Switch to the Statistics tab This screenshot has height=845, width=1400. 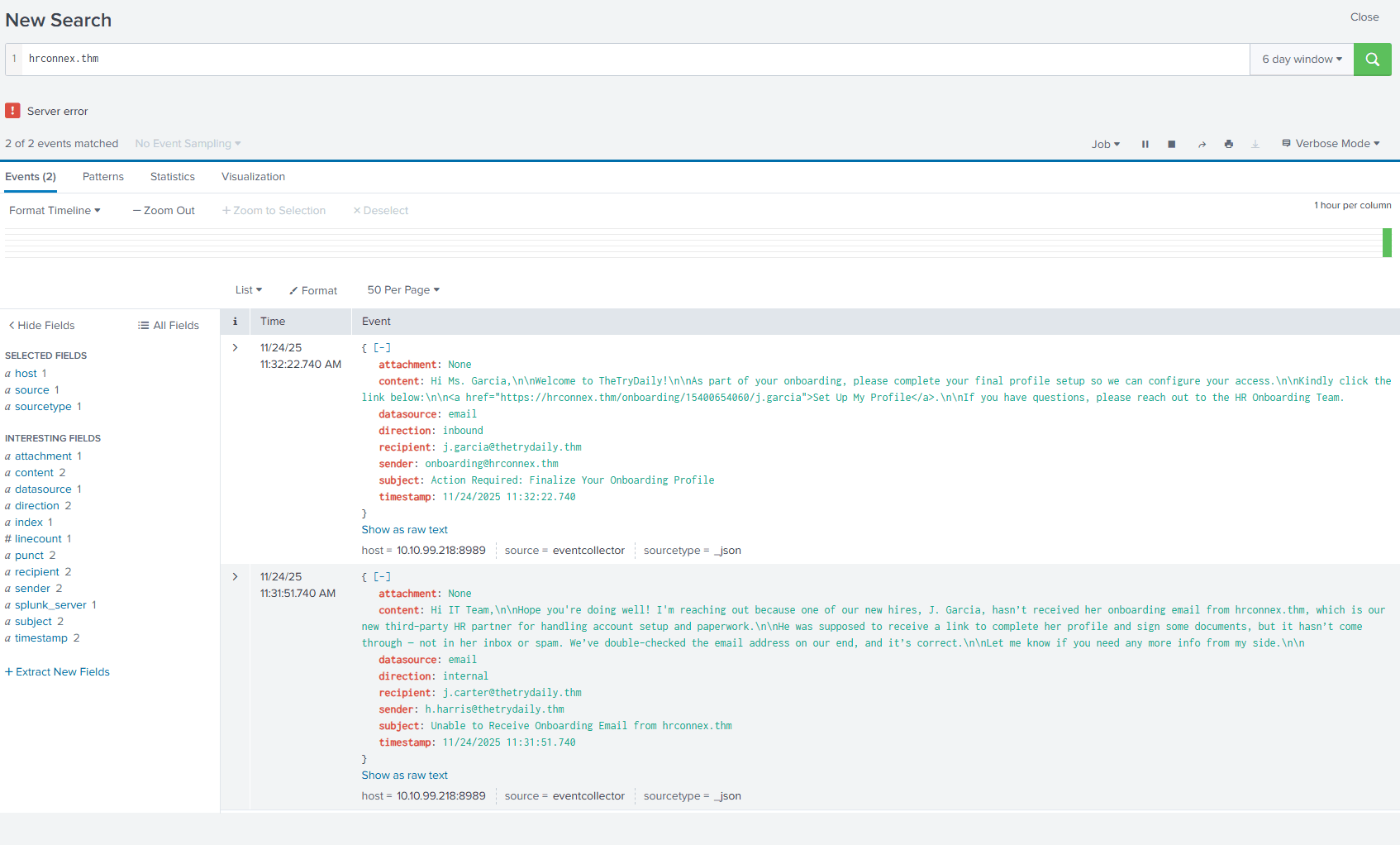[x=173, y=177]
